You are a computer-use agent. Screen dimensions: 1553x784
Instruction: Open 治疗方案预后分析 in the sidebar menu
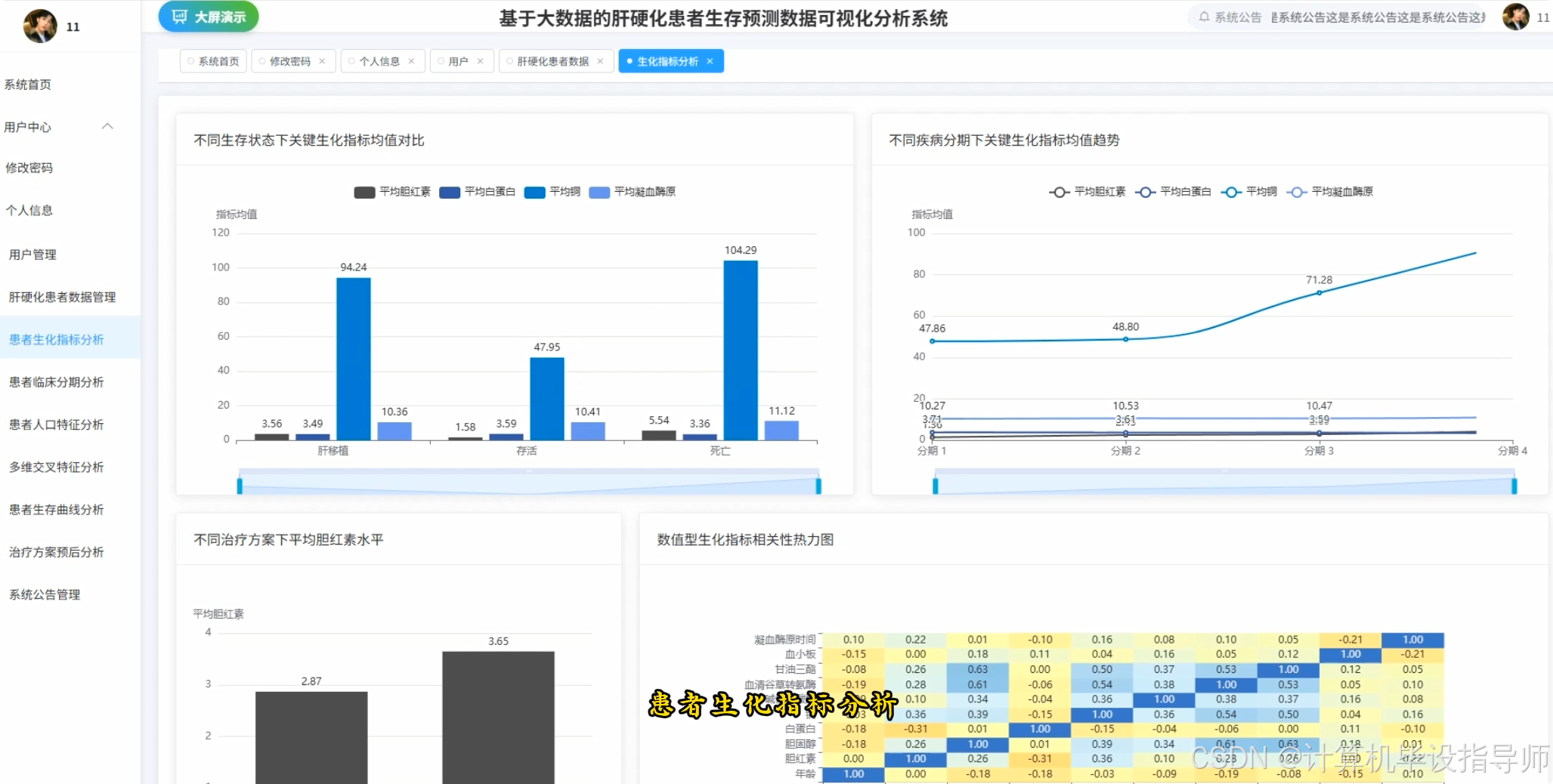click(x=55, y=551)
